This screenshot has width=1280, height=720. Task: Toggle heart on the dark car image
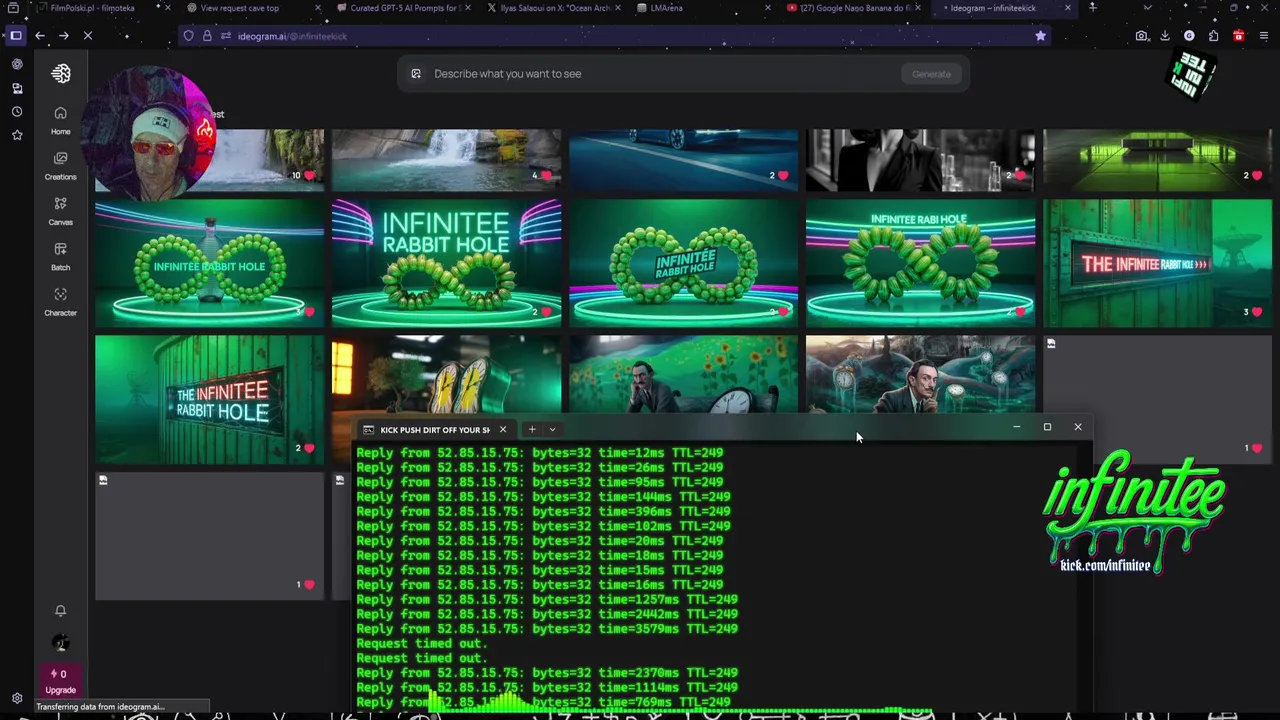coord(783,176)
